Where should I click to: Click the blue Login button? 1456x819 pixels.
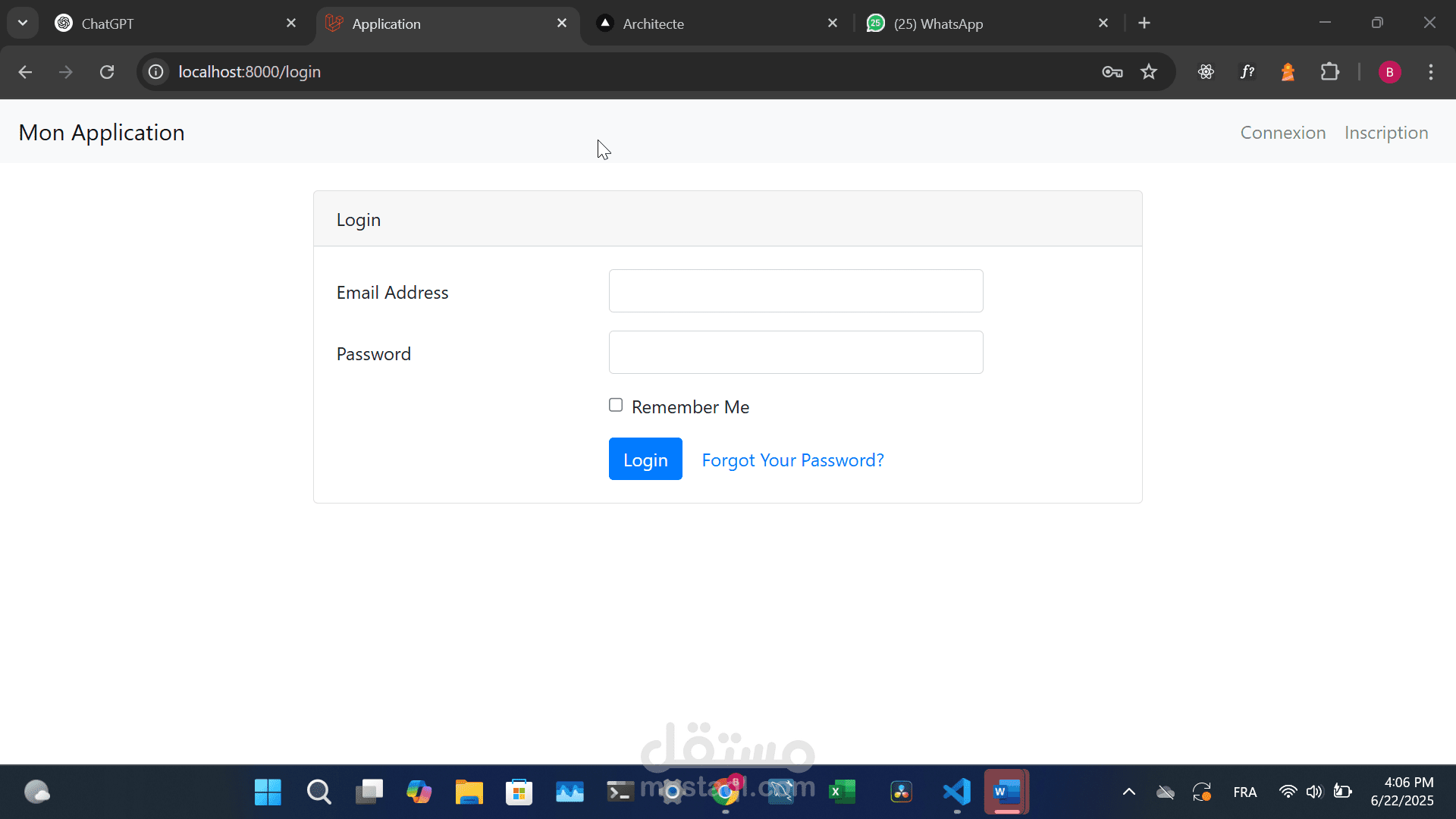645,459
